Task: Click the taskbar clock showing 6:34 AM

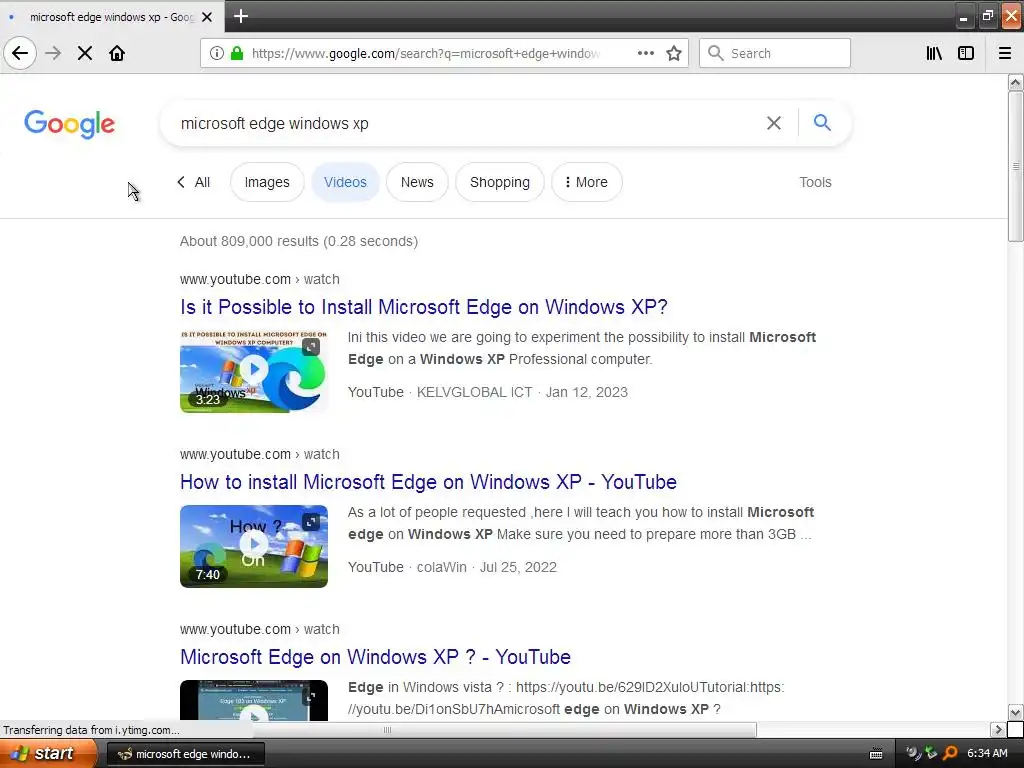Action: [987, 754]
